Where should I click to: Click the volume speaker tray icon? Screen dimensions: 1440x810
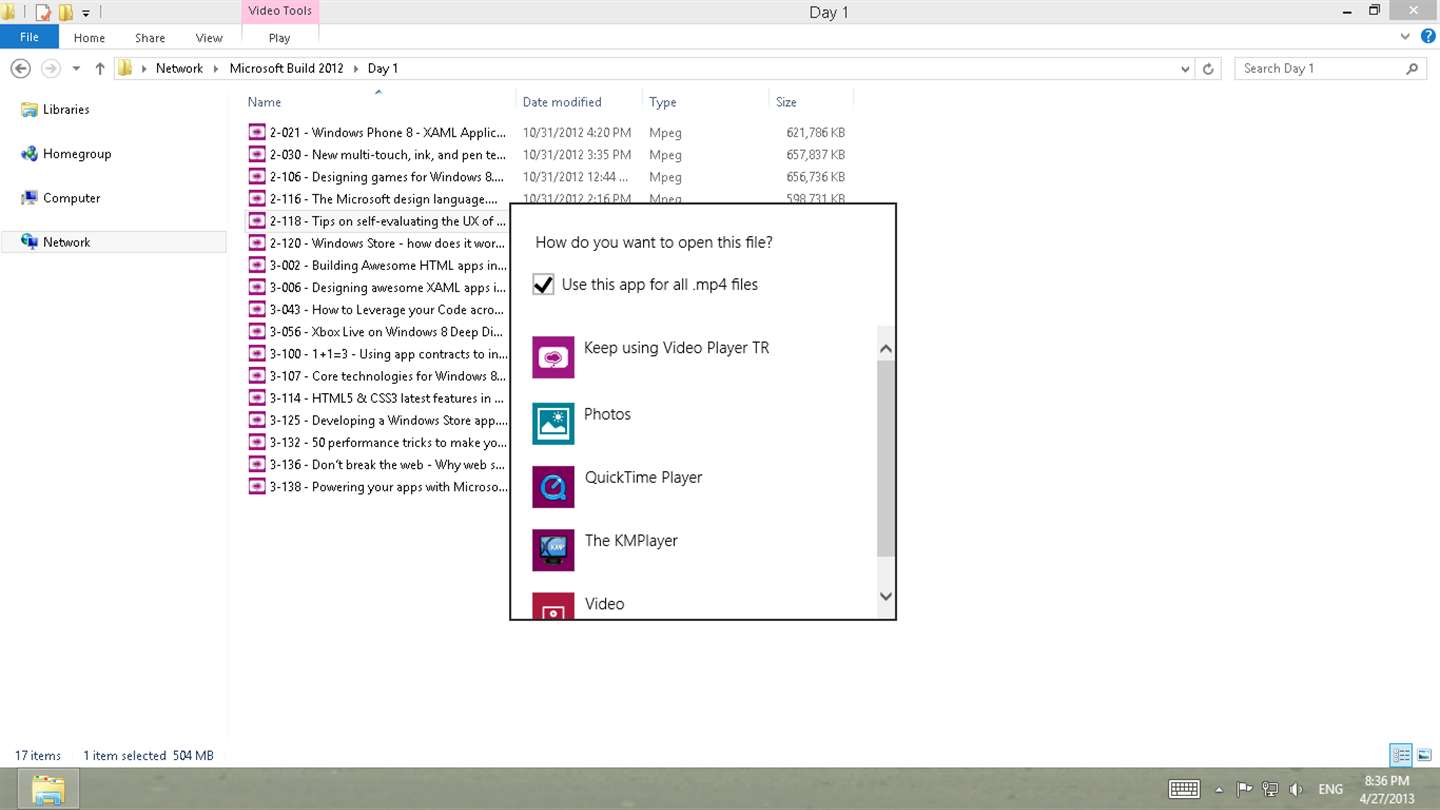(x=1296, y=789)
